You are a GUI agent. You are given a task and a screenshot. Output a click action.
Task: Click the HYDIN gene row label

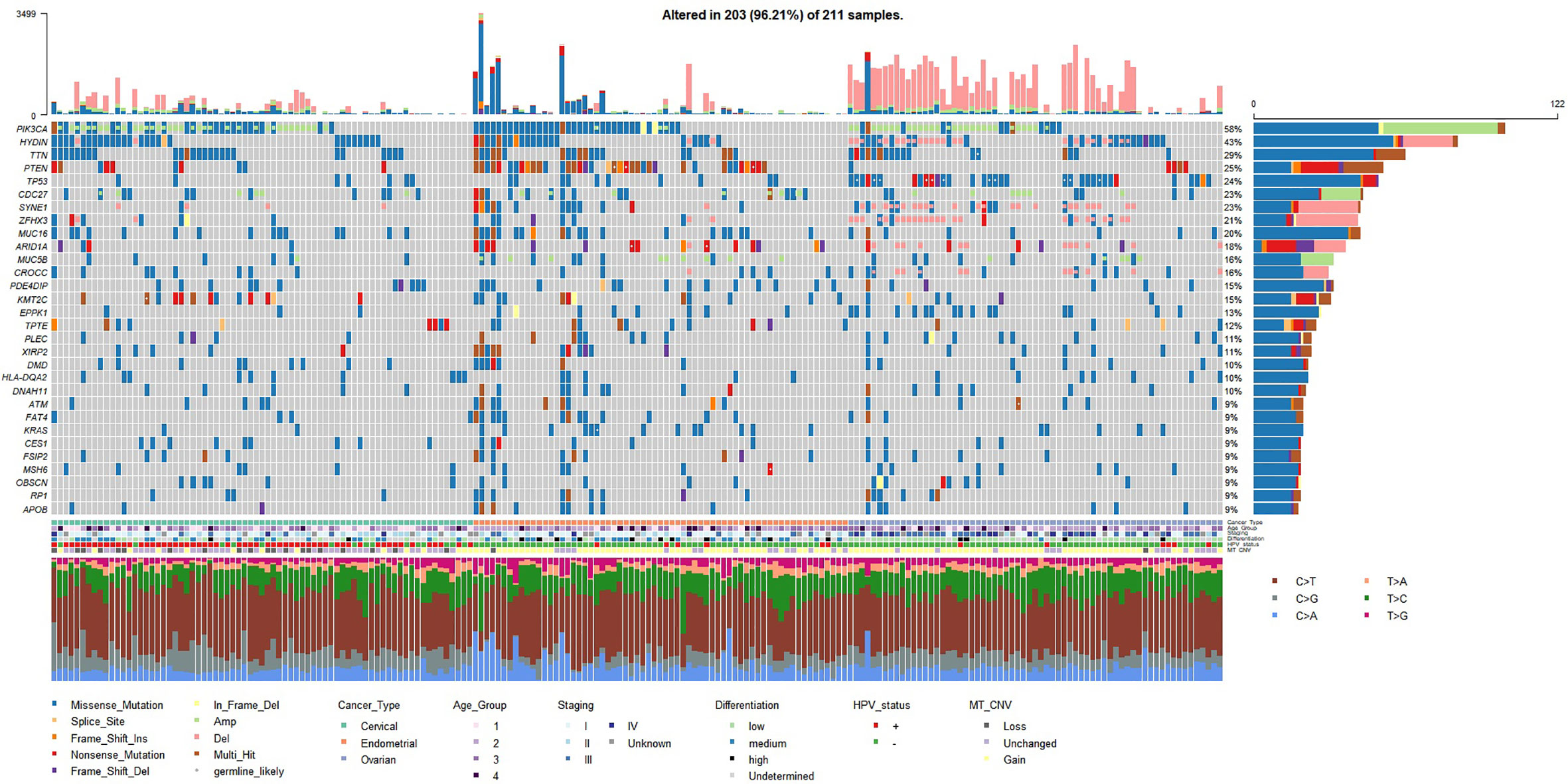click(34, 142)
